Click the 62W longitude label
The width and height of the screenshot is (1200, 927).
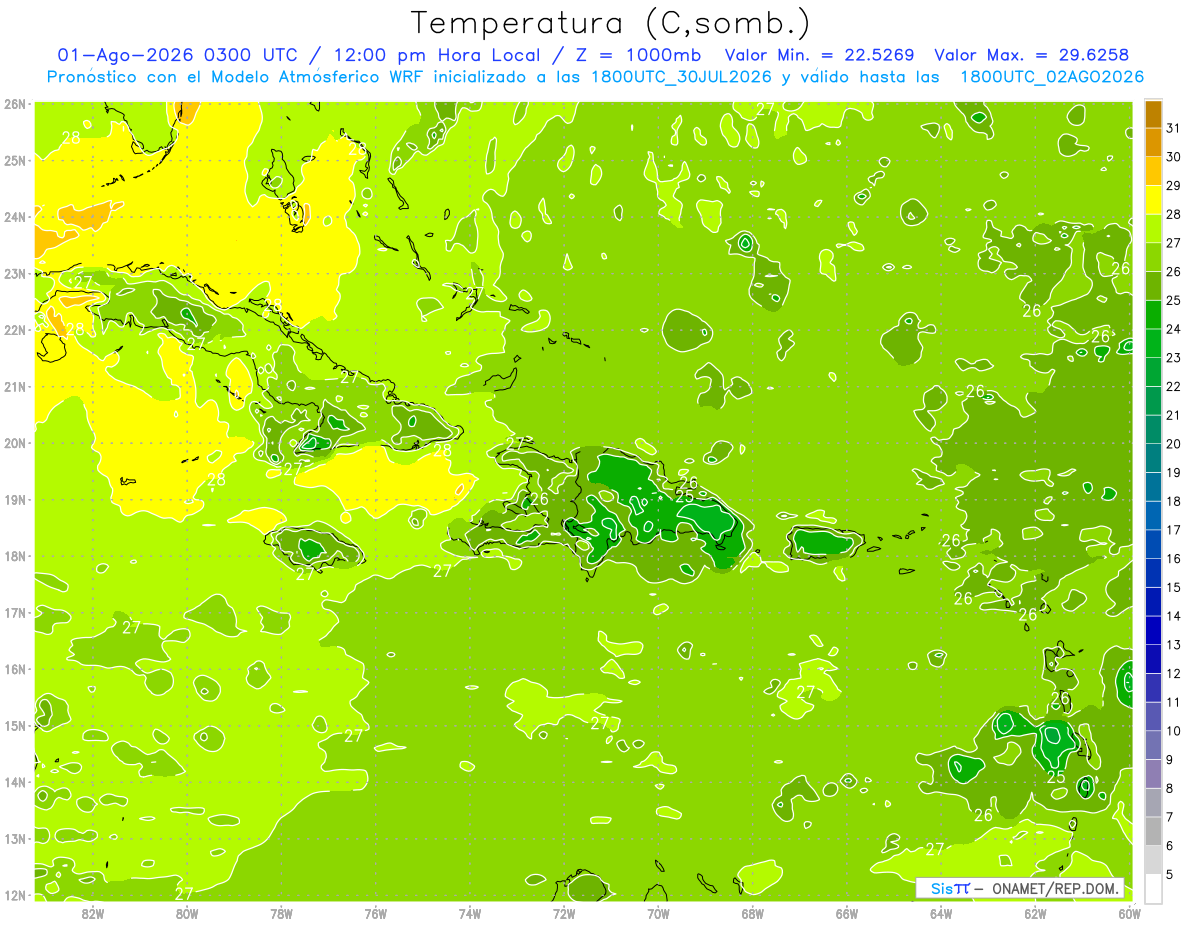click(1035, 913)
